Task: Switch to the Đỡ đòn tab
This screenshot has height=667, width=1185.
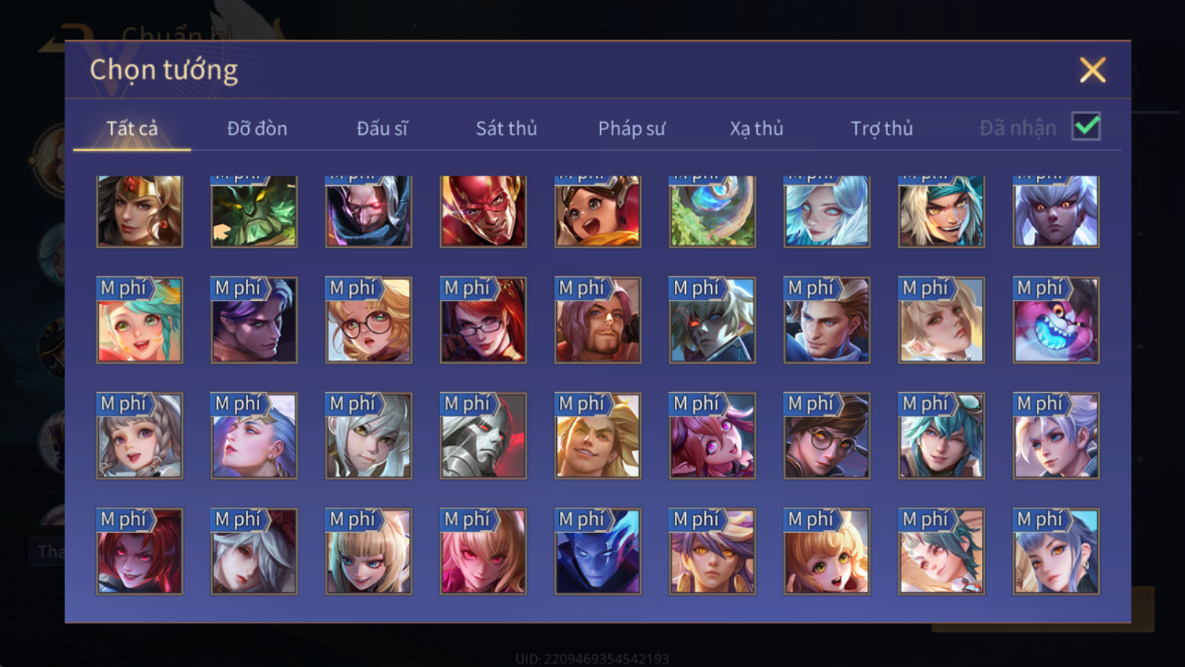Action: 257,128
